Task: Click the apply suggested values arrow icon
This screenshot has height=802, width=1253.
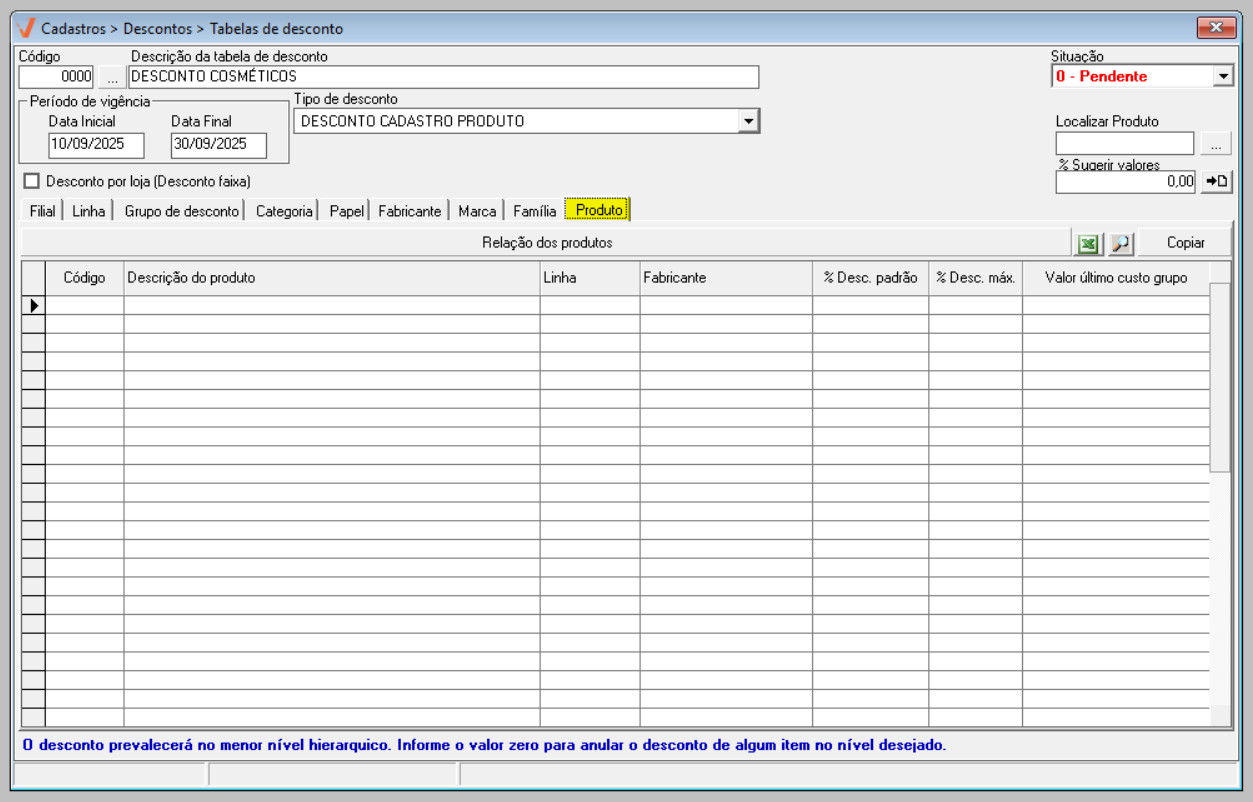Action: [1216, 181]
